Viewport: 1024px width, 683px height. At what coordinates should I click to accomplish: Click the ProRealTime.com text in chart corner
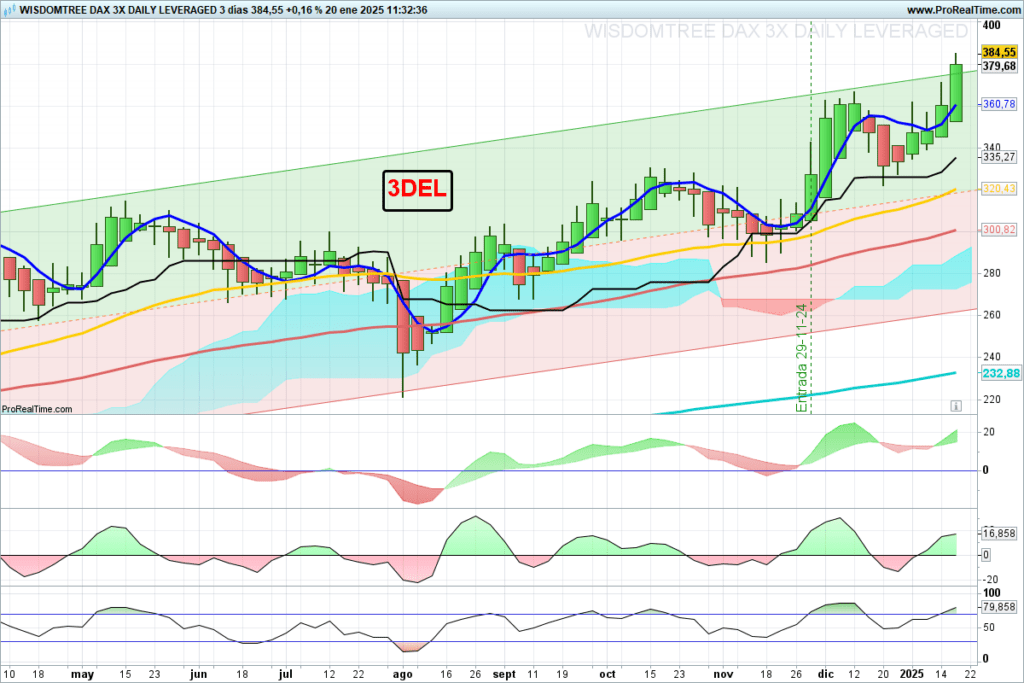(37, 409)
